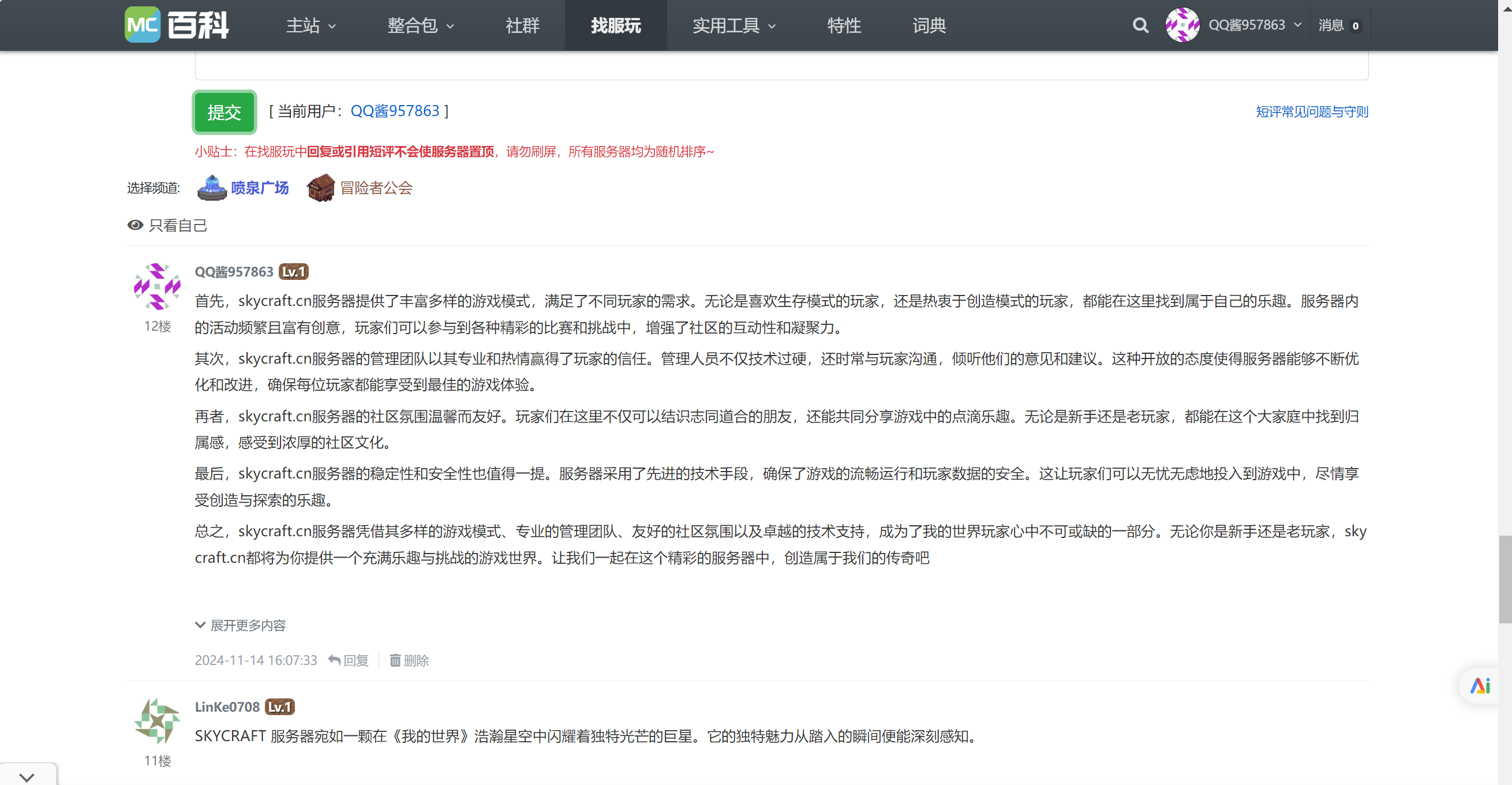Click the message count badge 0
The image size is (1512, 785).
click(1355, 26)
